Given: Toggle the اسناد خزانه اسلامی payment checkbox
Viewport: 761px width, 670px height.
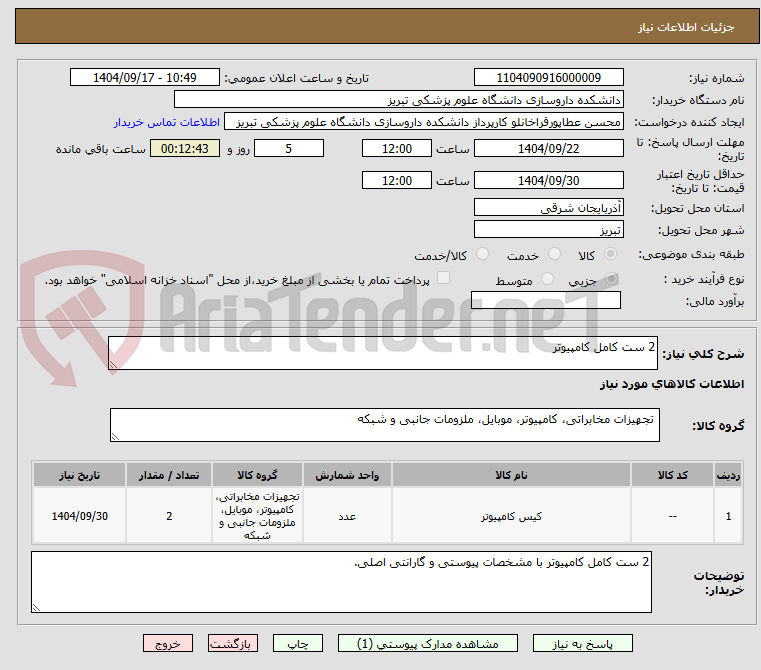Looking at the screenshot, I should click(444, 277).
